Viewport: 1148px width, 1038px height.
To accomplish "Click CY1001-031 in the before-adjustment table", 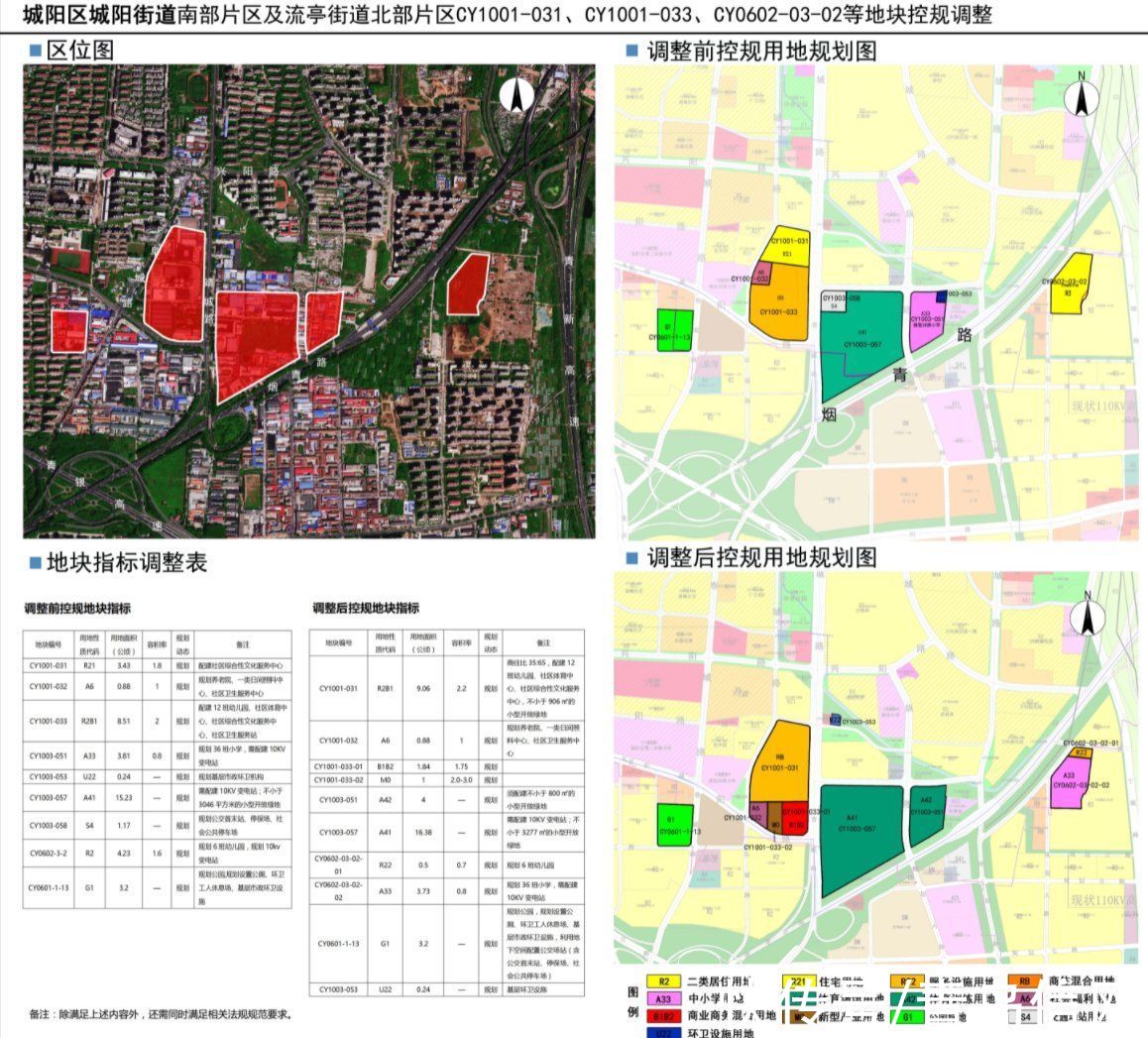I will (x=49, y=665).
